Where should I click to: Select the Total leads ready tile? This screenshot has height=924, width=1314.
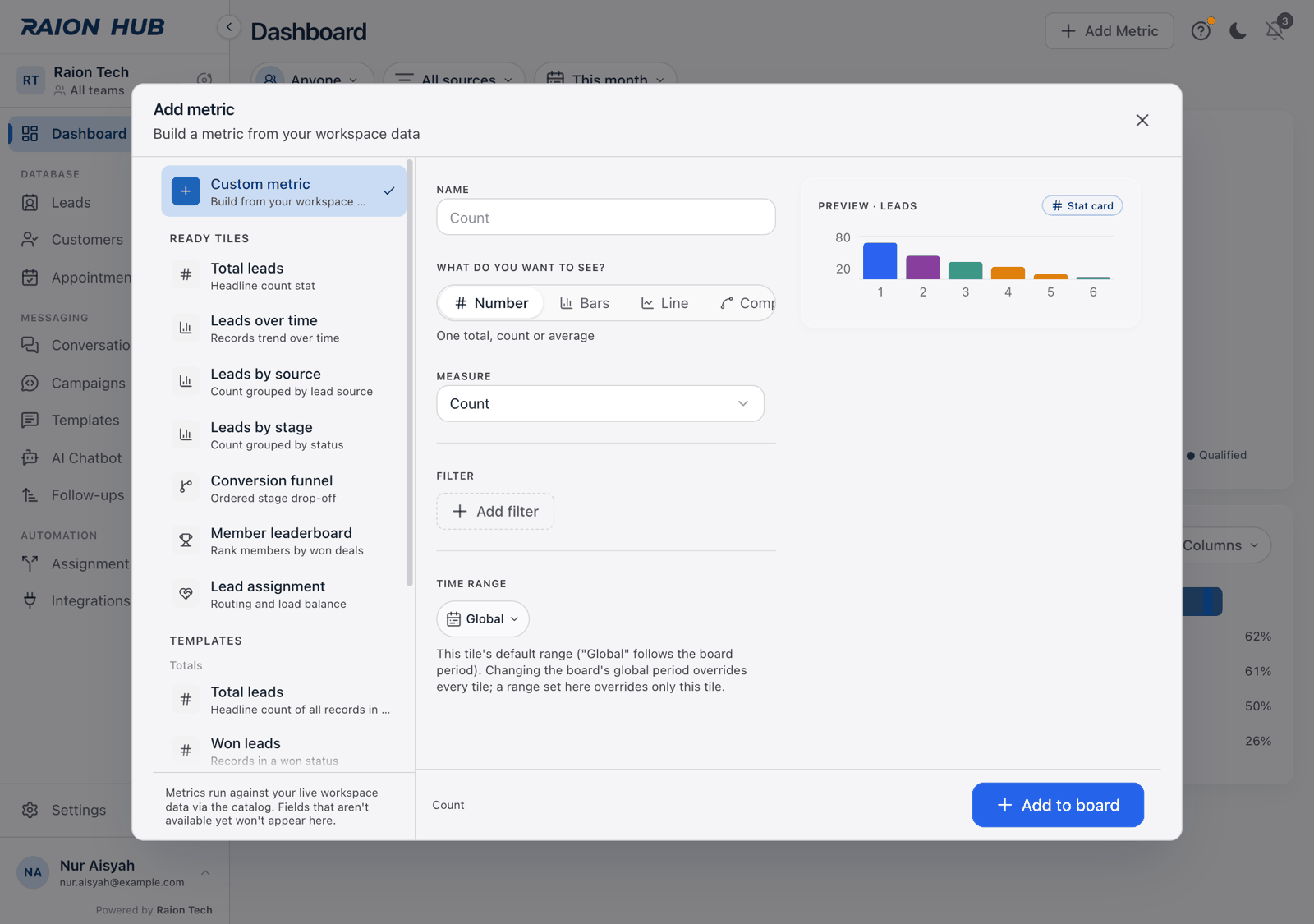point(283,276)
